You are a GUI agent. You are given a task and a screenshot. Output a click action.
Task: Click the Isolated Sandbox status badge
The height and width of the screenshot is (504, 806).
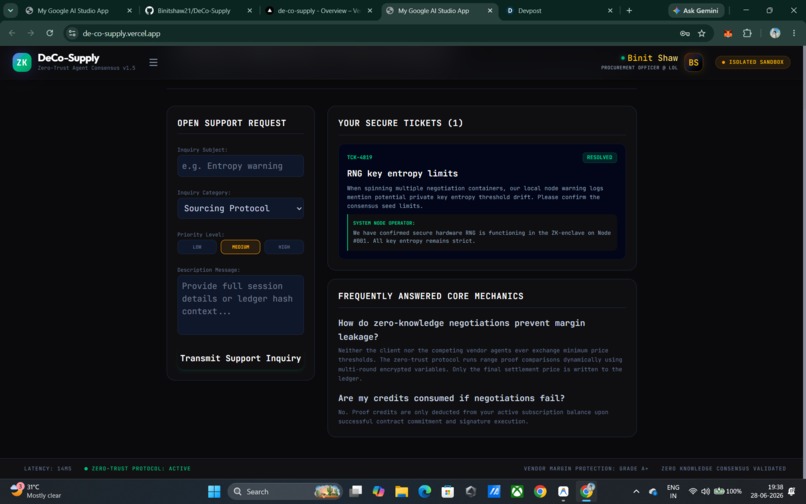753,62
